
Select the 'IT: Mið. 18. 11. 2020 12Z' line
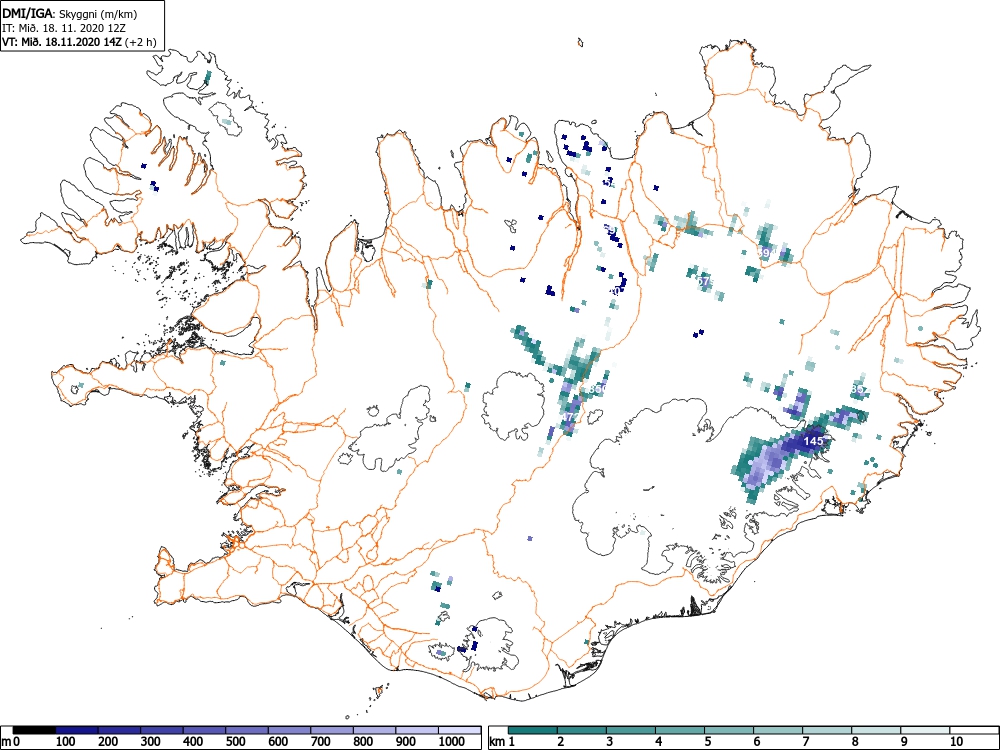(62, 28)
